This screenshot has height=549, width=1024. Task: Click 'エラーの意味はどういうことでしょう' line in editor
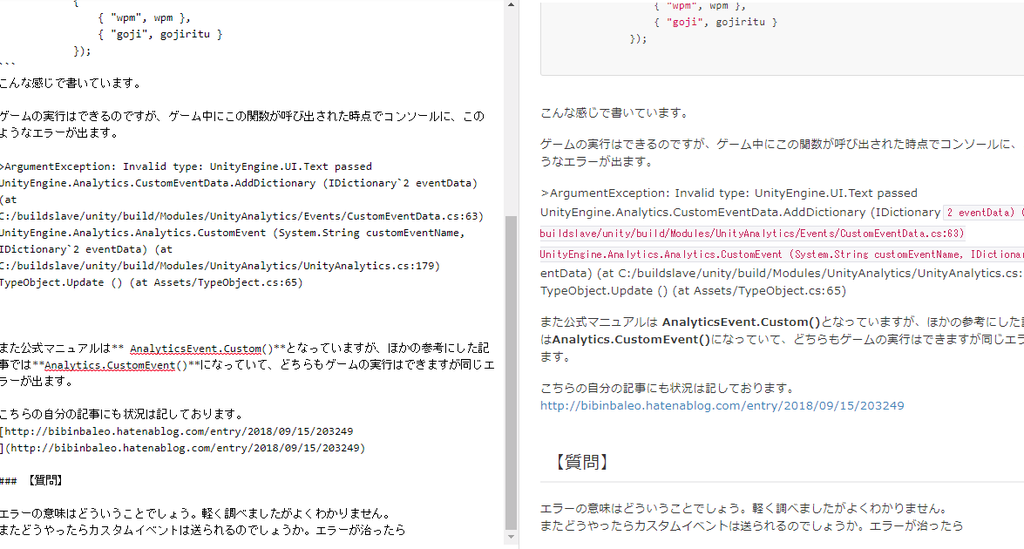(x=195, y=513)
